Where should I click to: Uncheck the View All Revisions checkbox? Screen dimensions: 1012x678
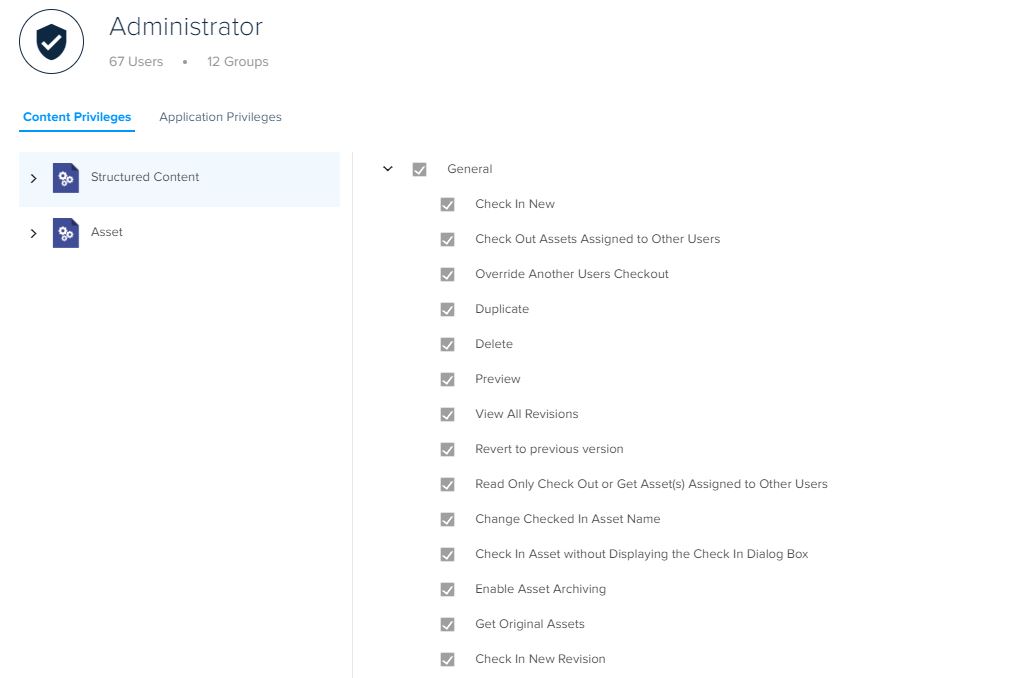tap(447, 414)
